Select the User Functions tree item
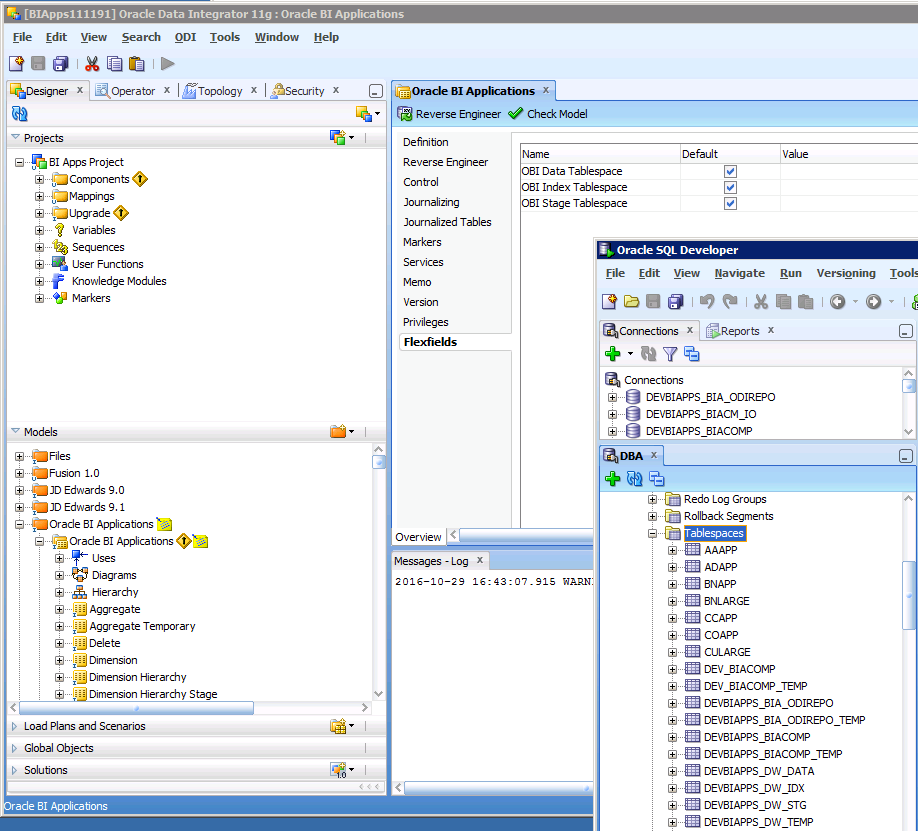918x831 pixels. pos(108,264)
